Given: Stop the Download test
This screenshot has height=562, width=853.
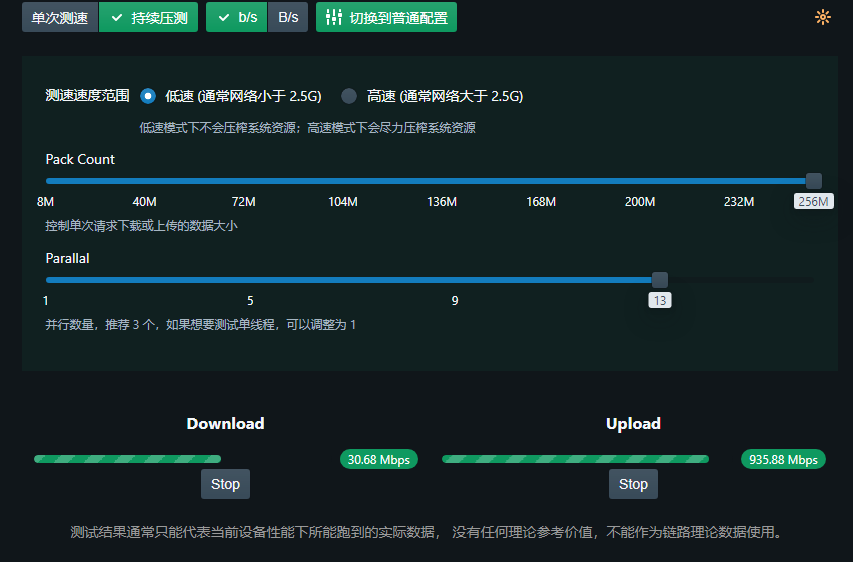Looking at the screenshot, I should click(x=225, y=484).
